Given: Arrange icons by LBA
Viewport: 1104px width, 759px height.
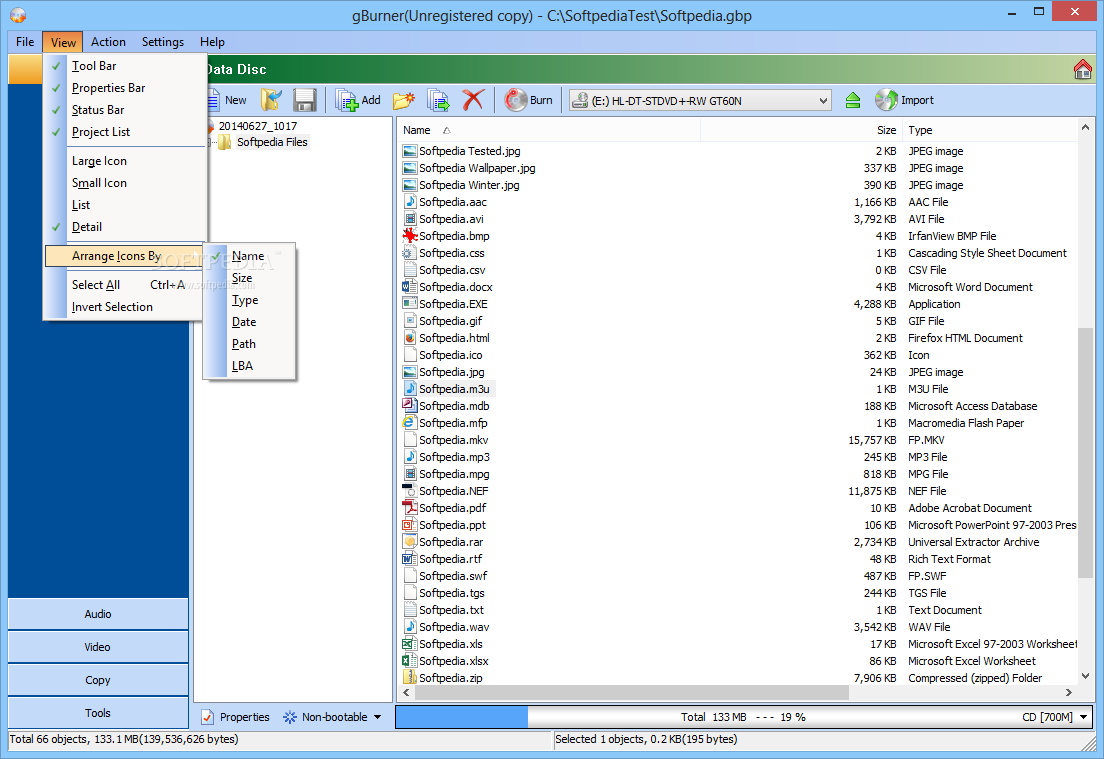Looking at the screenshot, I should [x=249, y=365].
